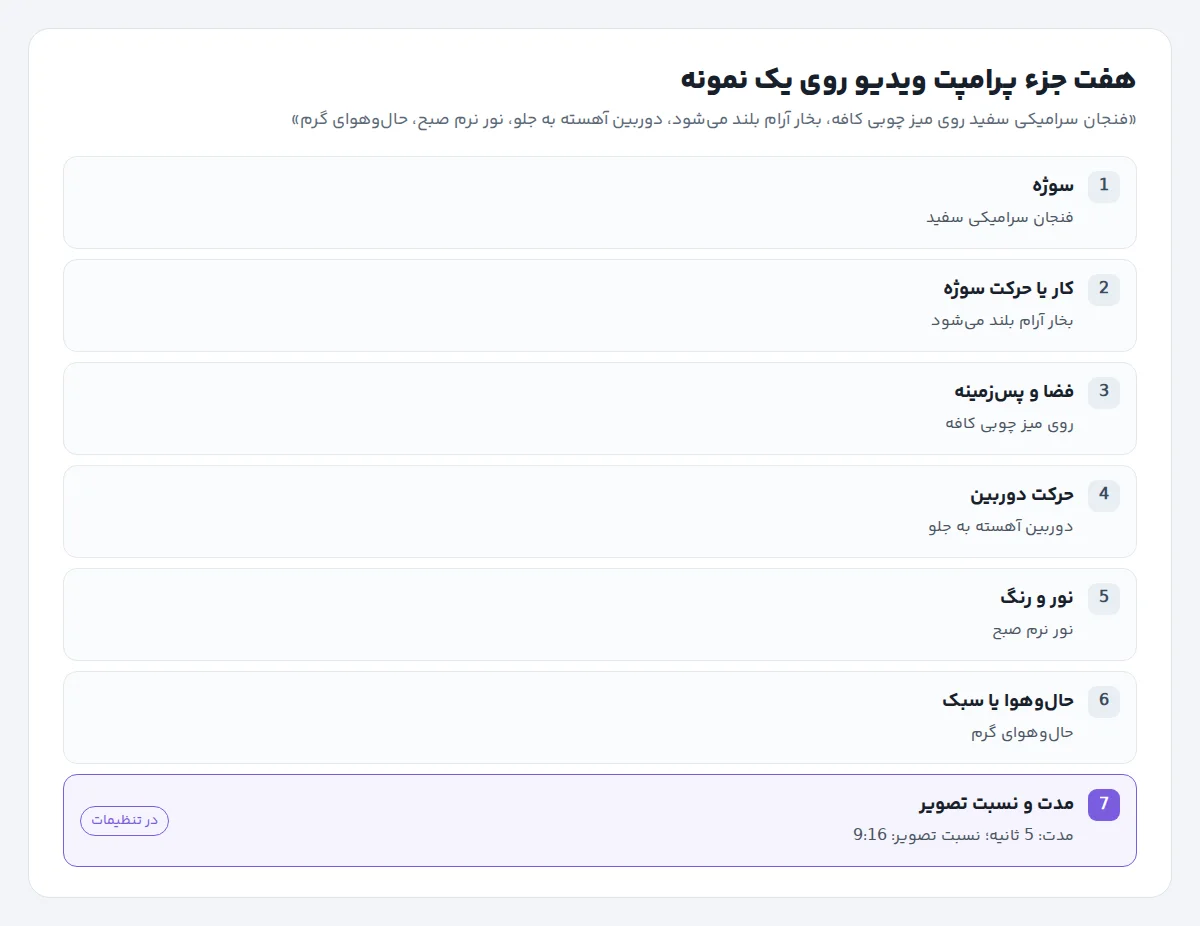Click the number 1 badge beside "سوژه"
The image size is (1200, 926).
[1104, 186]
